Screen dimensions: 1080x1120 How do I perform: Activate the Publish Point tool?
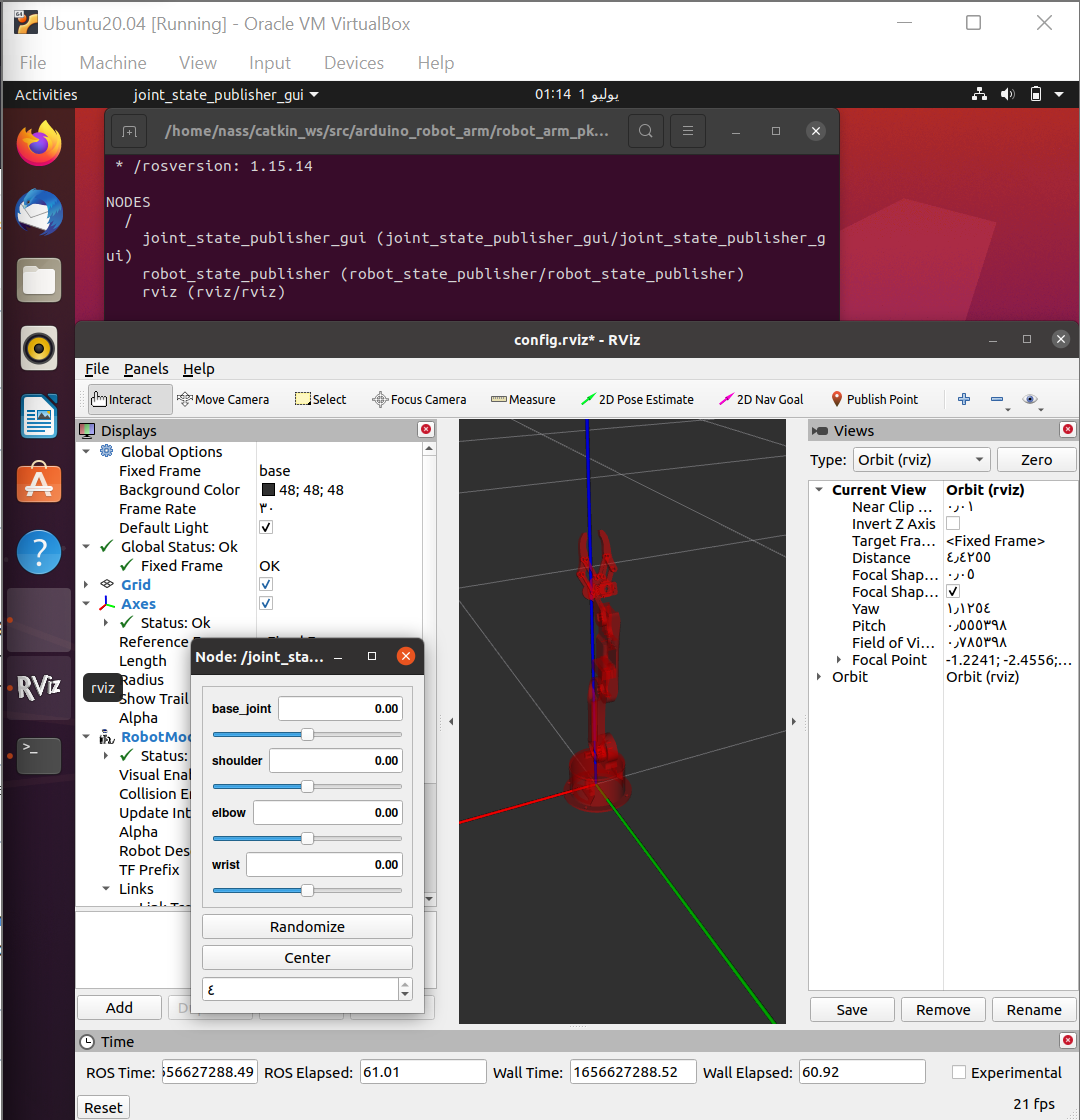pos(875,399)
